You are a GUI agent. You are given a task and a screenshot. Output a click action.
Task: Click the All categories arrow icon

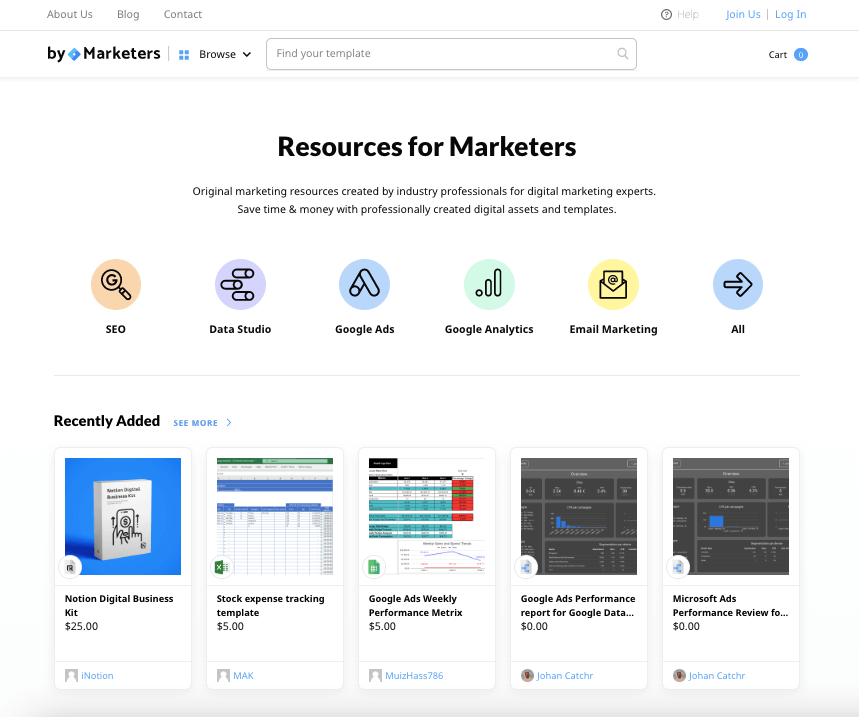[x=738, y=284]
